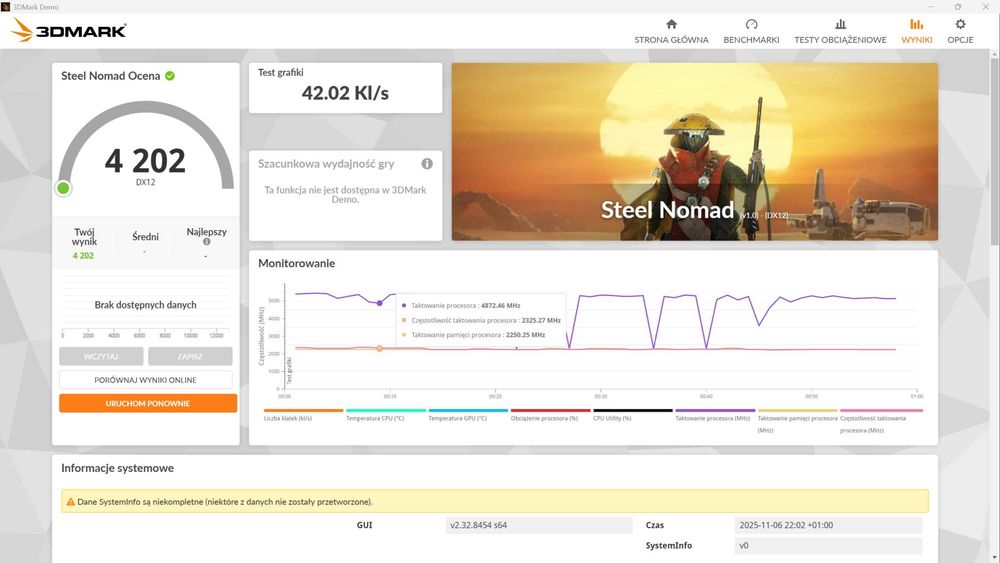The height and width of the screenshot is (563, 1000).
Task: Click the green marker on the score gauge
Action: pyautogui.click(x=63, y=188)
